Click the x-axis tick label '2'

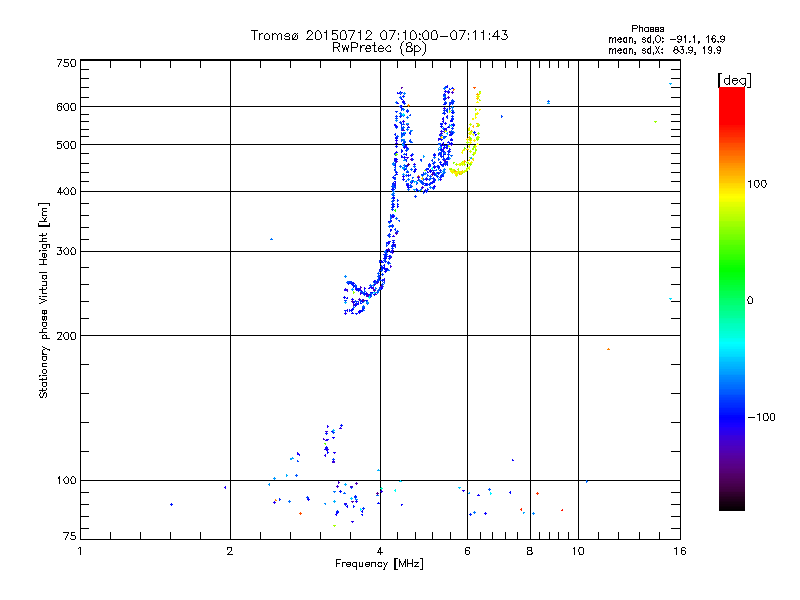(230, 551)
